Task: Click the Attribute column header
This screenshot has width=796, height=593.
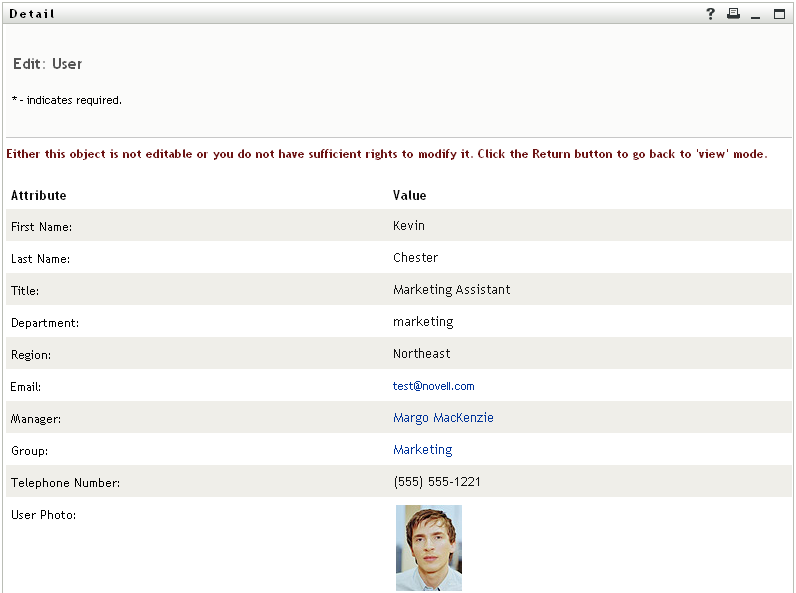Action: pos(38,196)
